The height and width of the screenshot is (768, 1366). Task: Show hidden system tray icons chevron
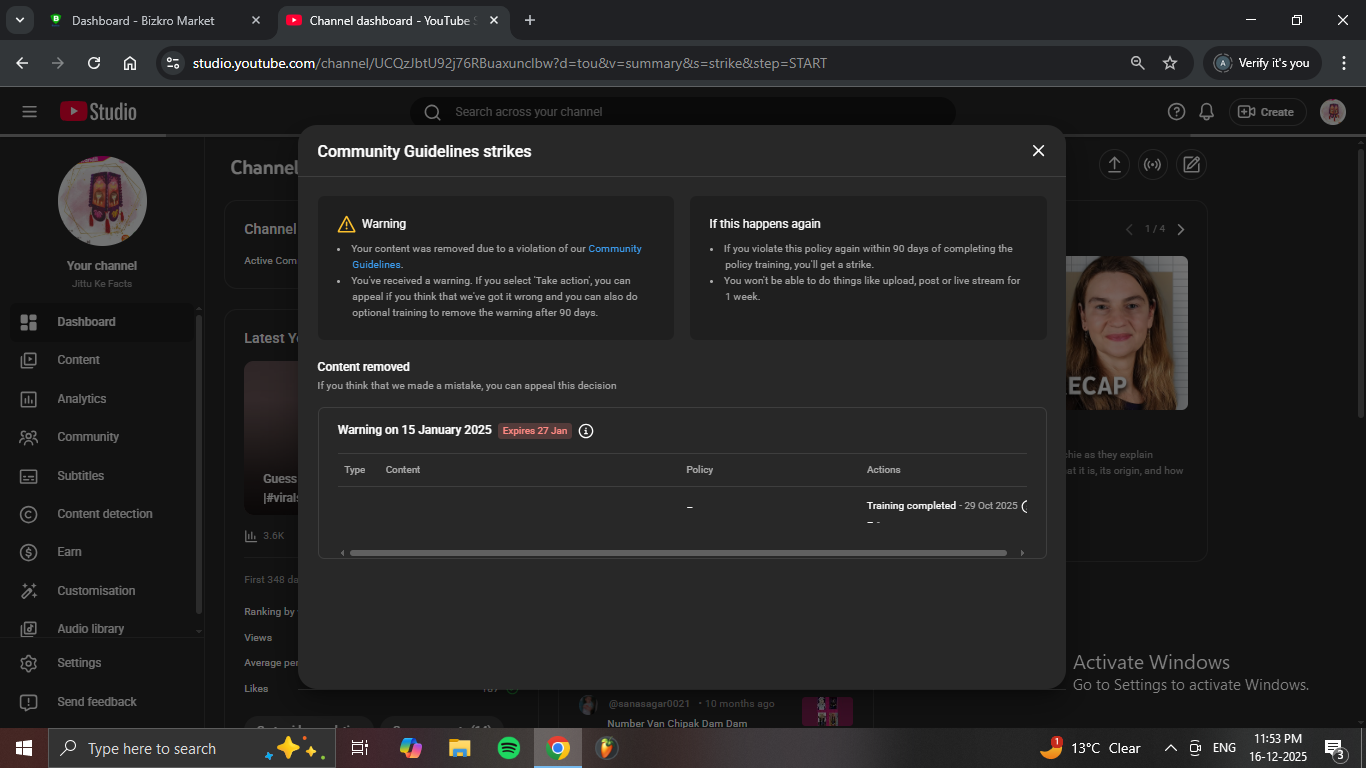pyautogui.click(x=1170, y=748)
